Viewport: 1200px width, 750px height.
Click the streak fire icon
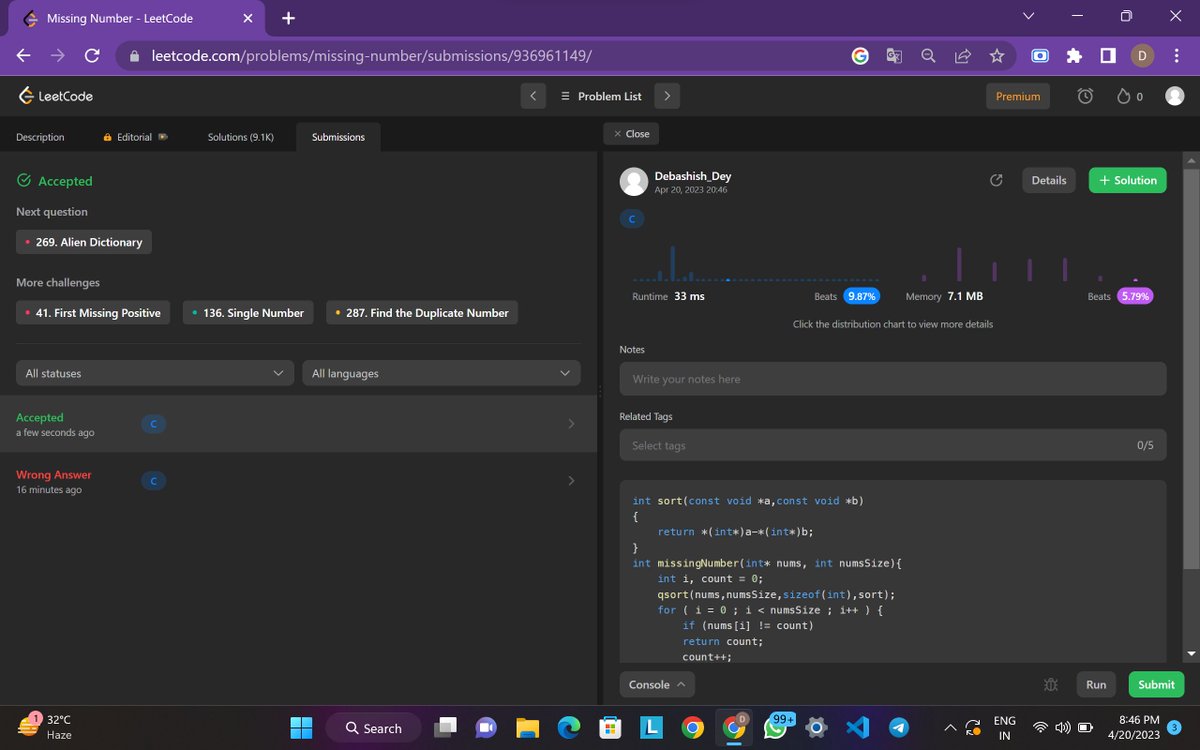(x=1124, y=96)
